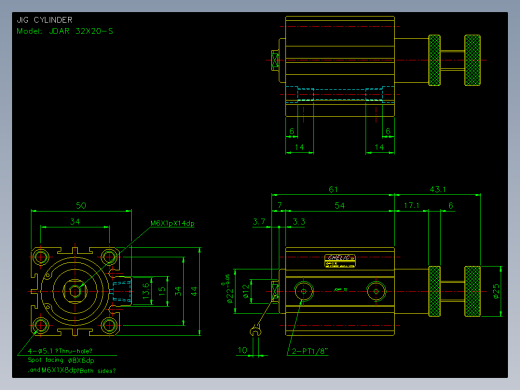Image resolution: width=520 pixels, height=390 pixels.
Task: Click the yellow nameplate on the cylinder body
Action: [x=340, y=261]
